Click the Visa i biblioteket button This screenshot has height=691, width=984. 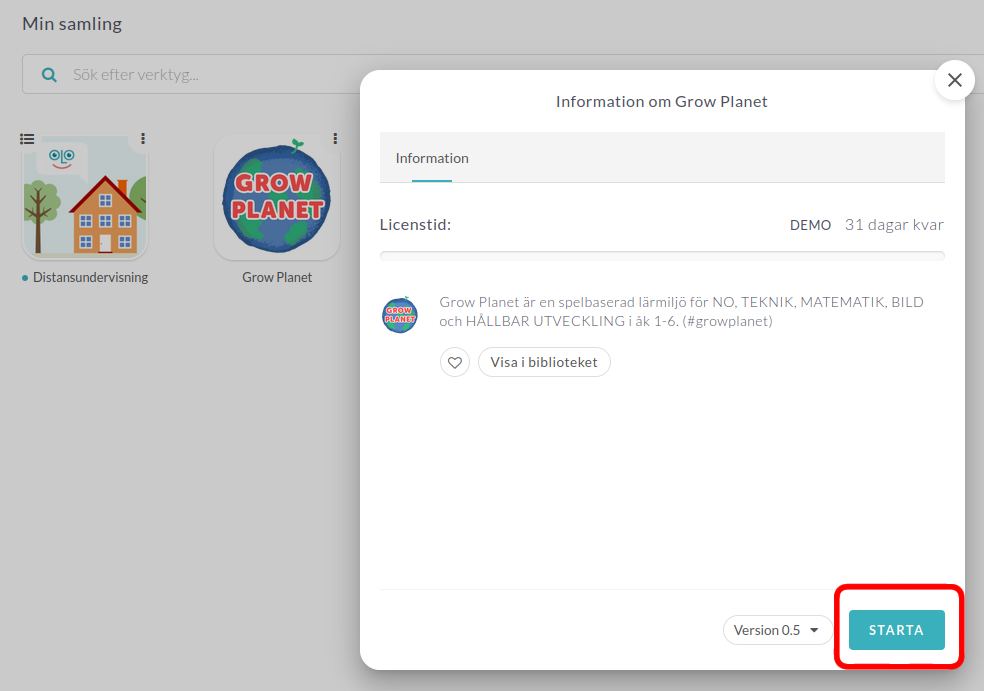[x=544, y=362]
